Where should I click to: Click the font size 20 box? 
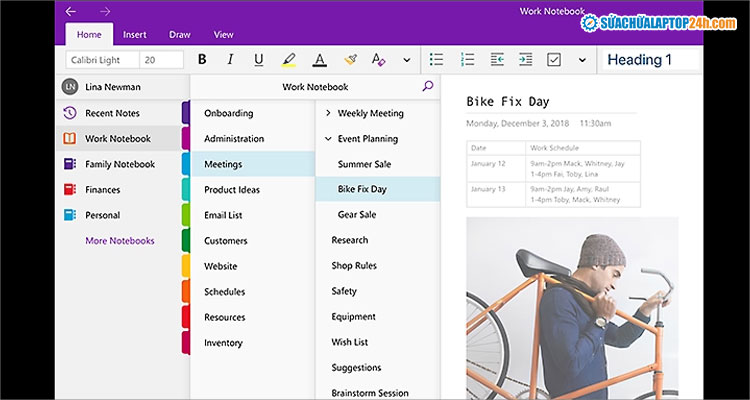pos(162,60)
